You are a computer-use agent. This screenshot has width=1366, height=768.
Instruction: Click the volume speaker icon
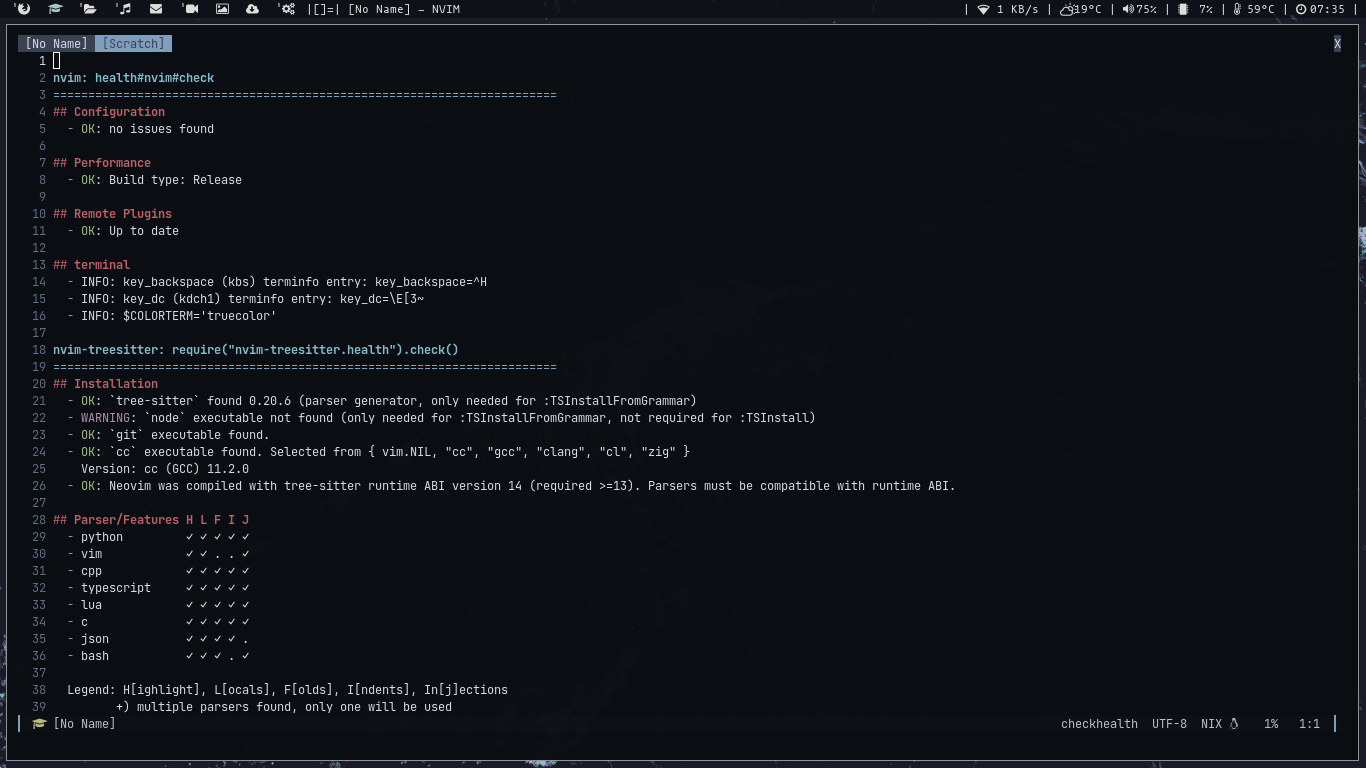tap(1128, 9)
